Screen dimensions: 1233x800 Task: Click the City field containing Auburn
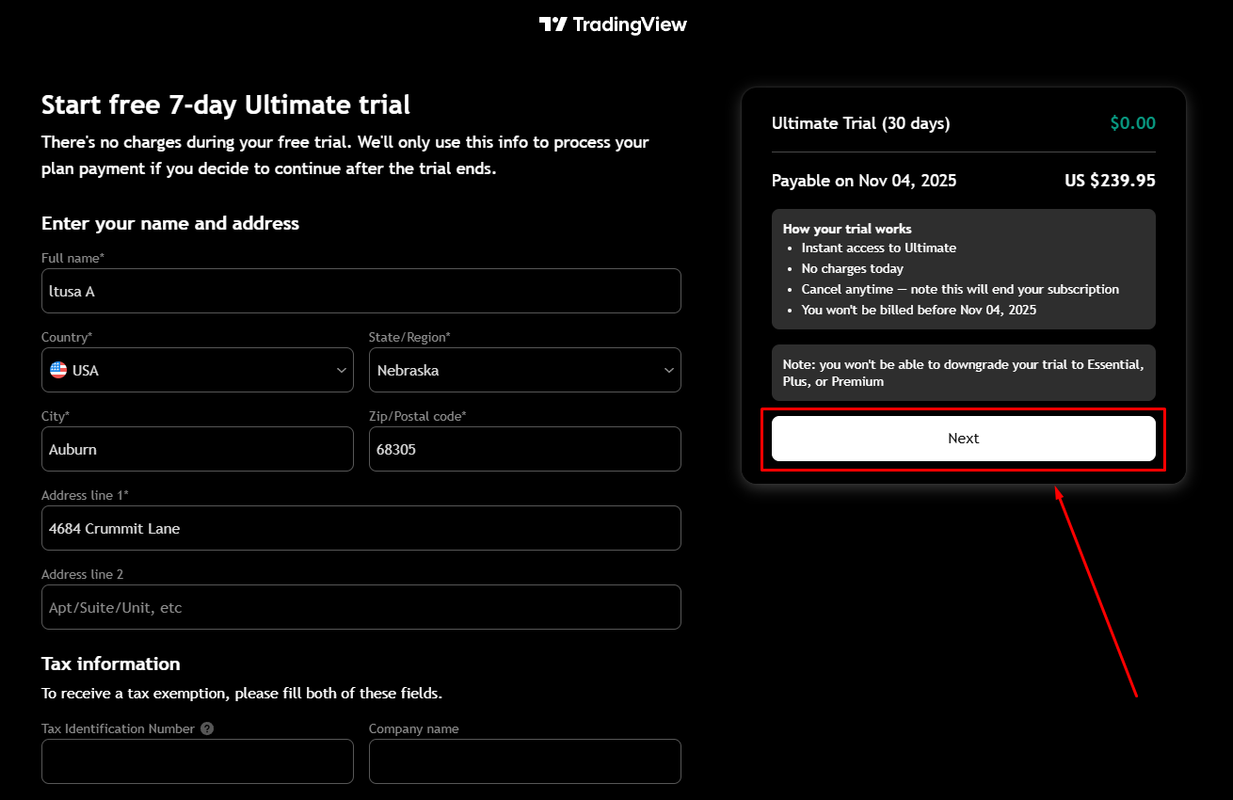tap(197, 449)
